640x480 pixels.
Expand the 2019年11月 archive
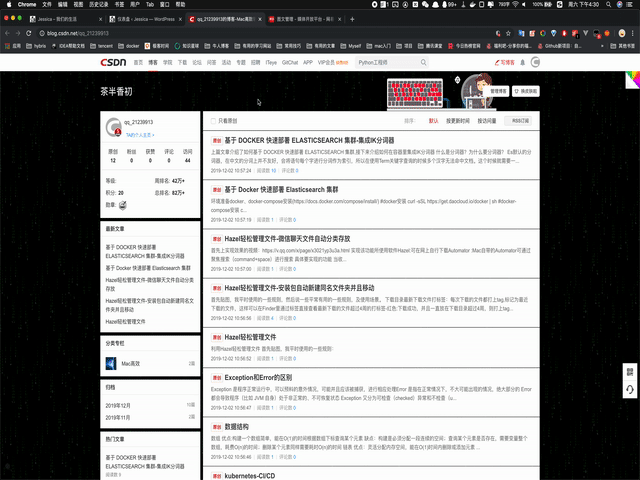point(117,417)
